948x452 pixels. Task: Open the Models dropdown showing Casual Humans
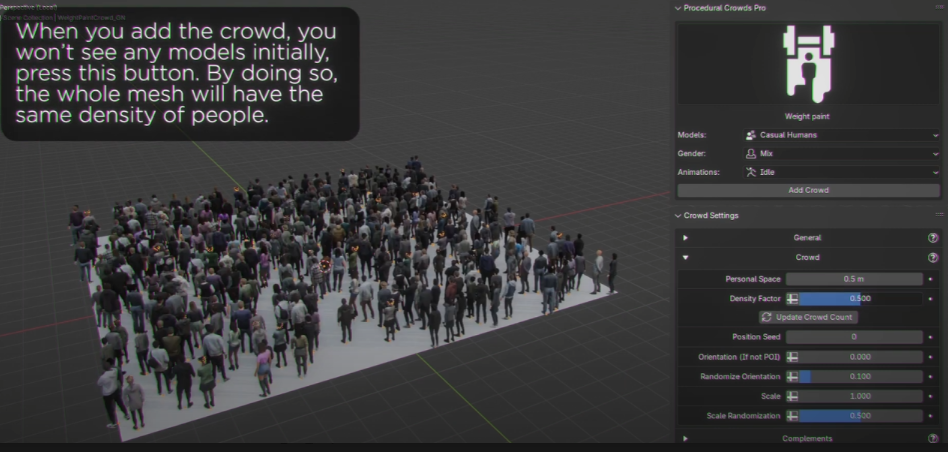coord(842,135)
